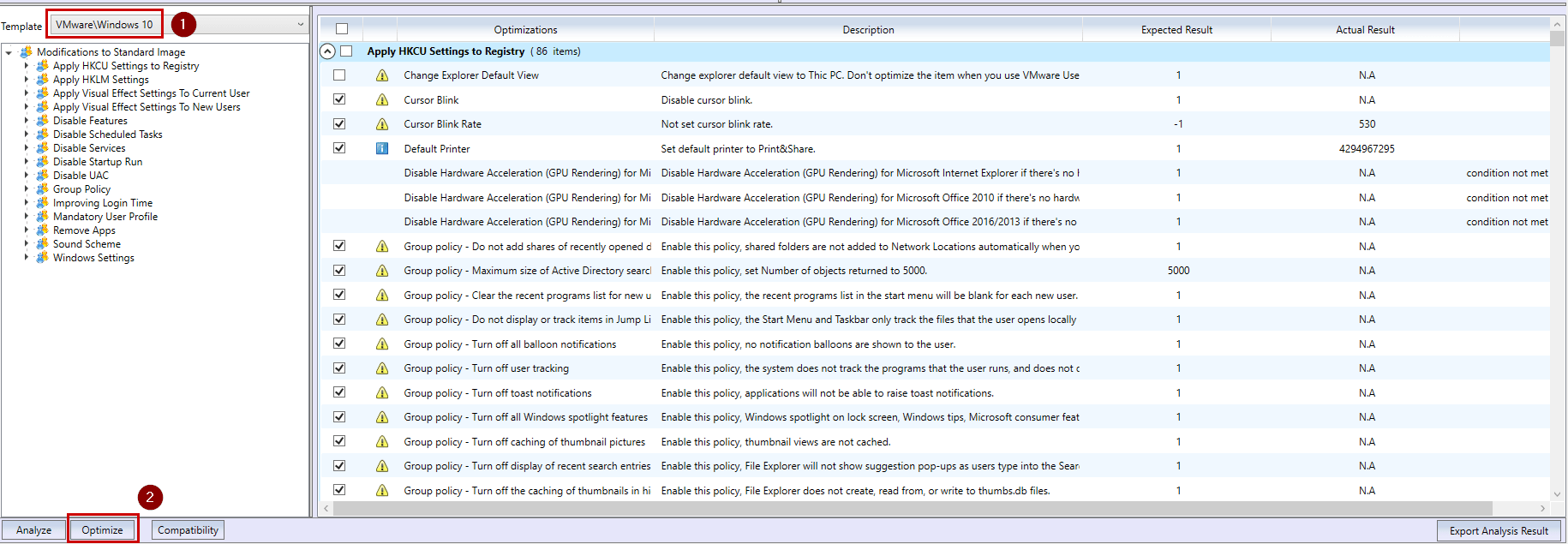This screenshot has width=1568, height=544.
Task: Click warning icon on the thumbs.db caching policy row
Action: 382,491
